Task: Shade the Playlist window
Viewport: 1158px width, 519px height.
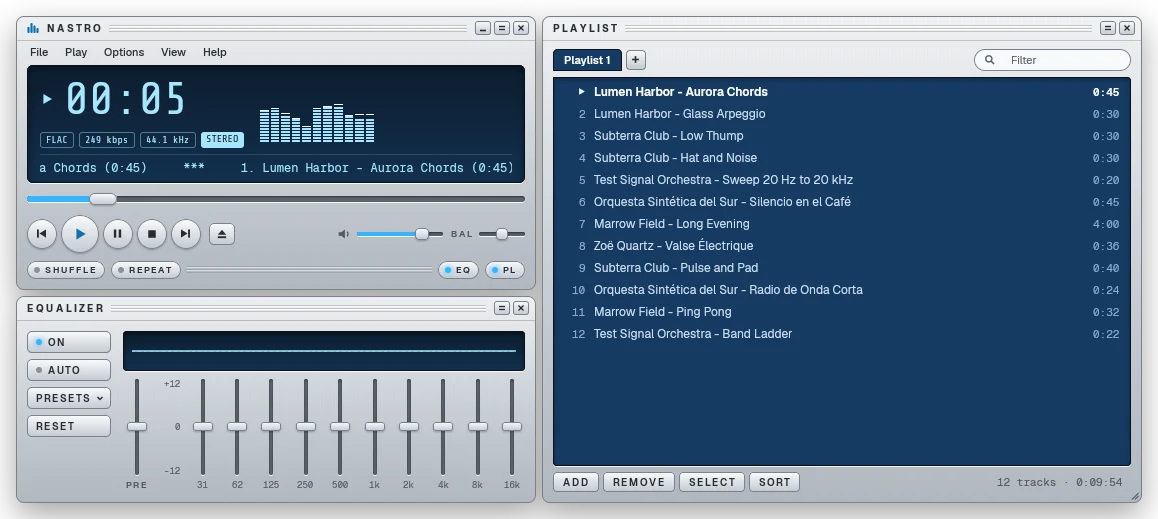Action: tap(1108, 28)
